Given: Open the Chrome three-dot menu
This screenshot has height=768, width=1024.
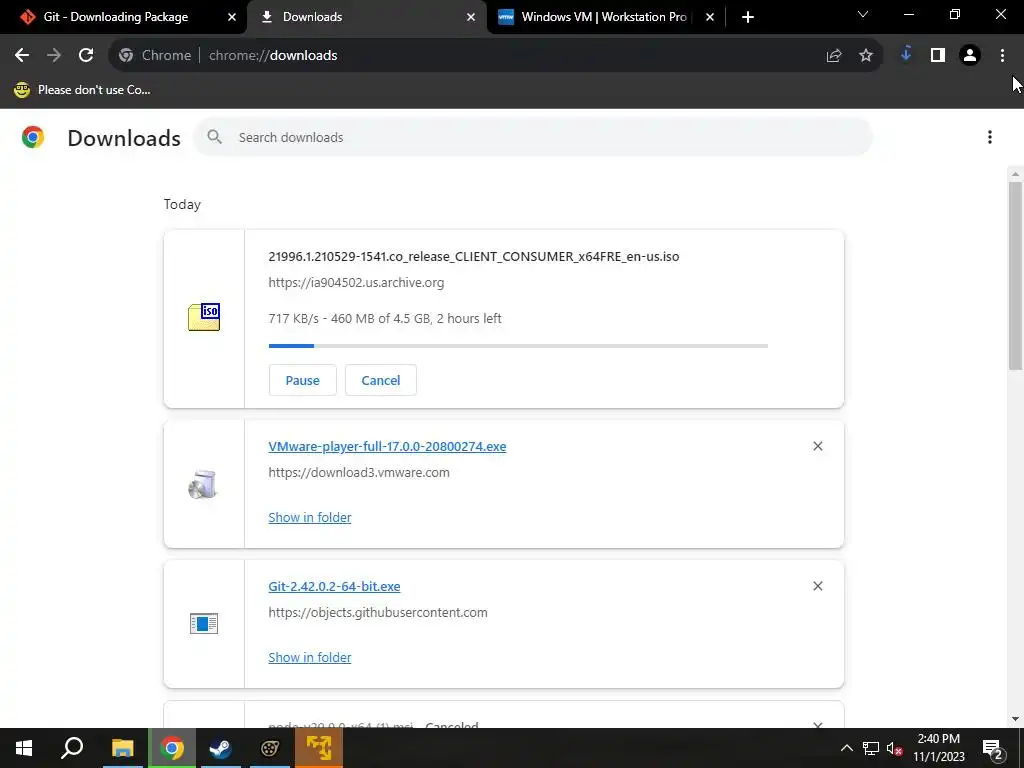Looking at the screenshot, I should [x=1002, y=56].
